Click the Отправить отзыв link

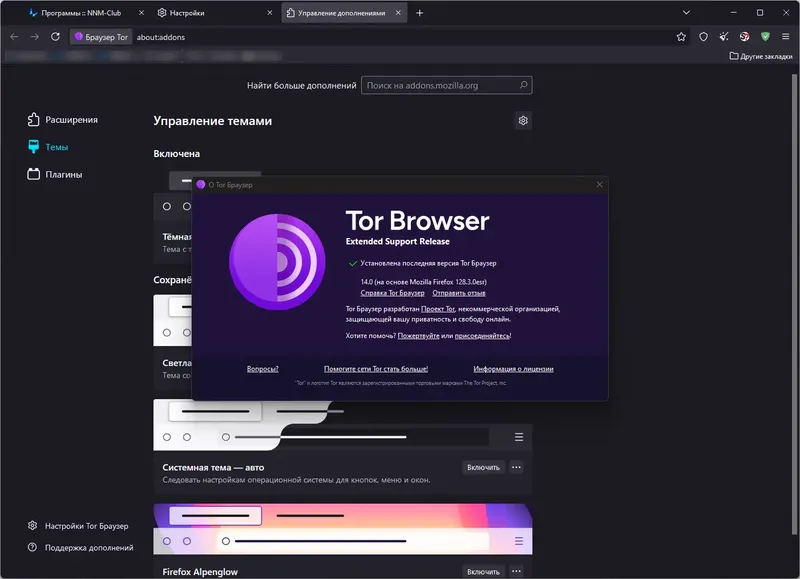click(x=459, y=293)
